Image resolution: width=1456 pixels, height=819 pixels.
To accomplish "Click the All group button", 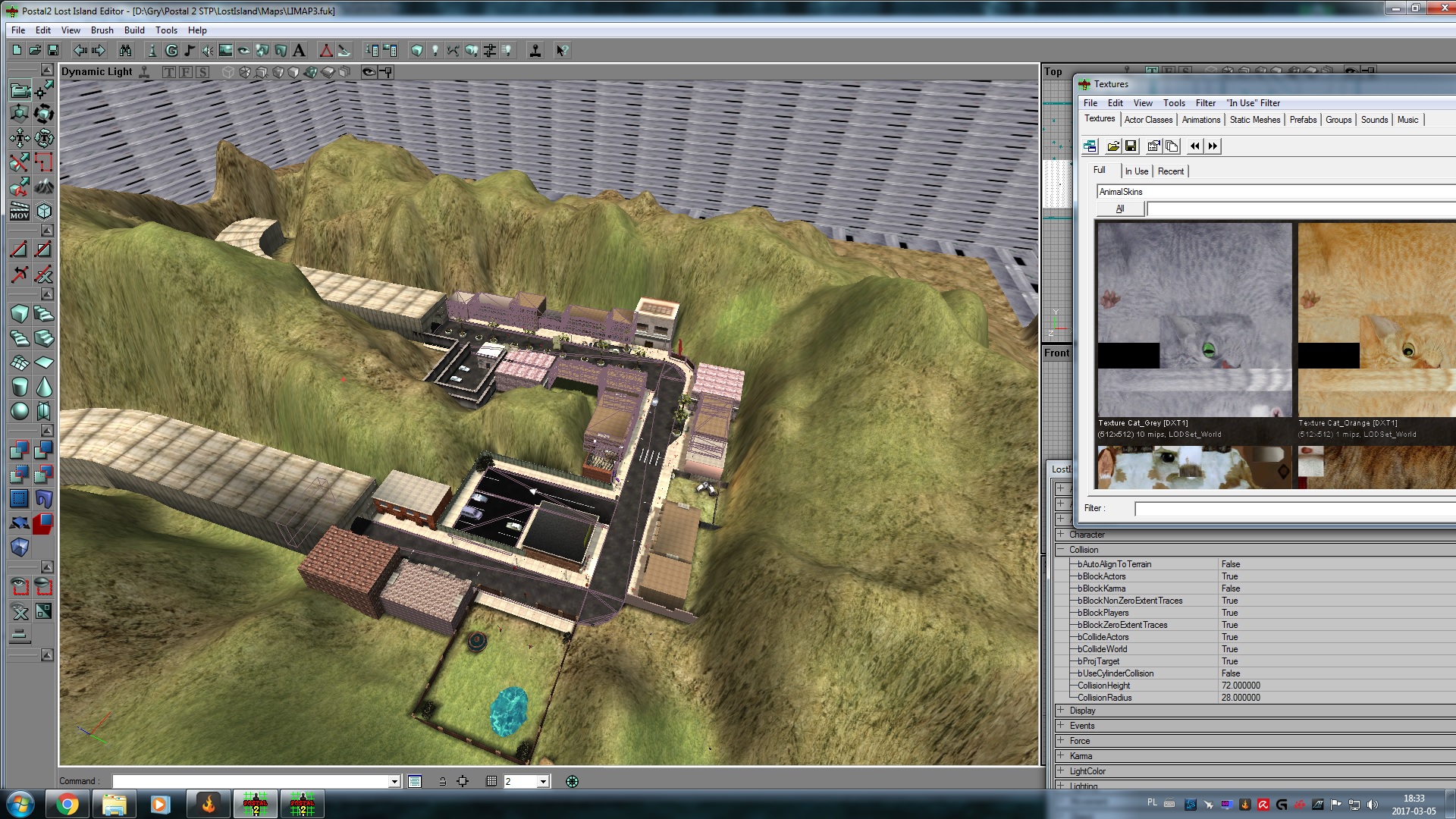I will click(1120, 209).
